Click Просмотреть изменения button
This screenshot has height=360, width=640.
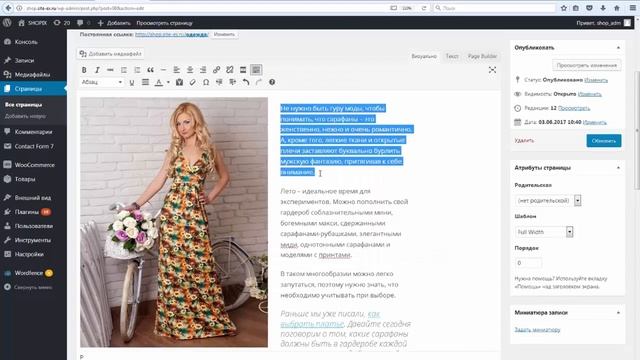coord(587,65)
